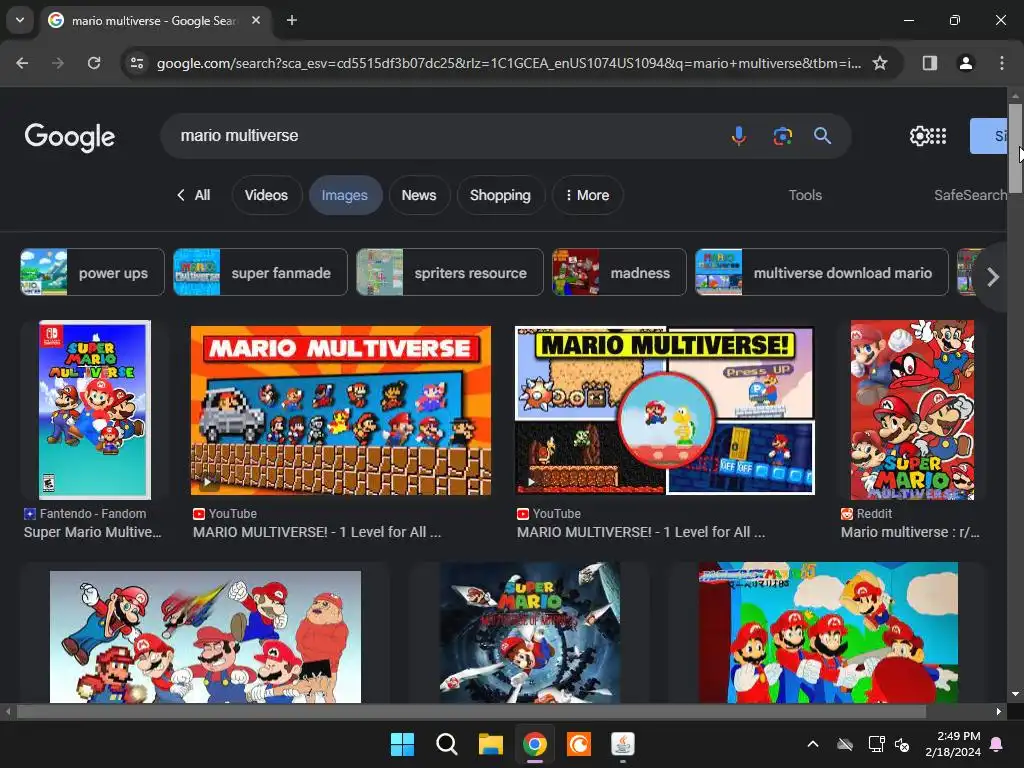Open the Google apps grid

[938, 136]
